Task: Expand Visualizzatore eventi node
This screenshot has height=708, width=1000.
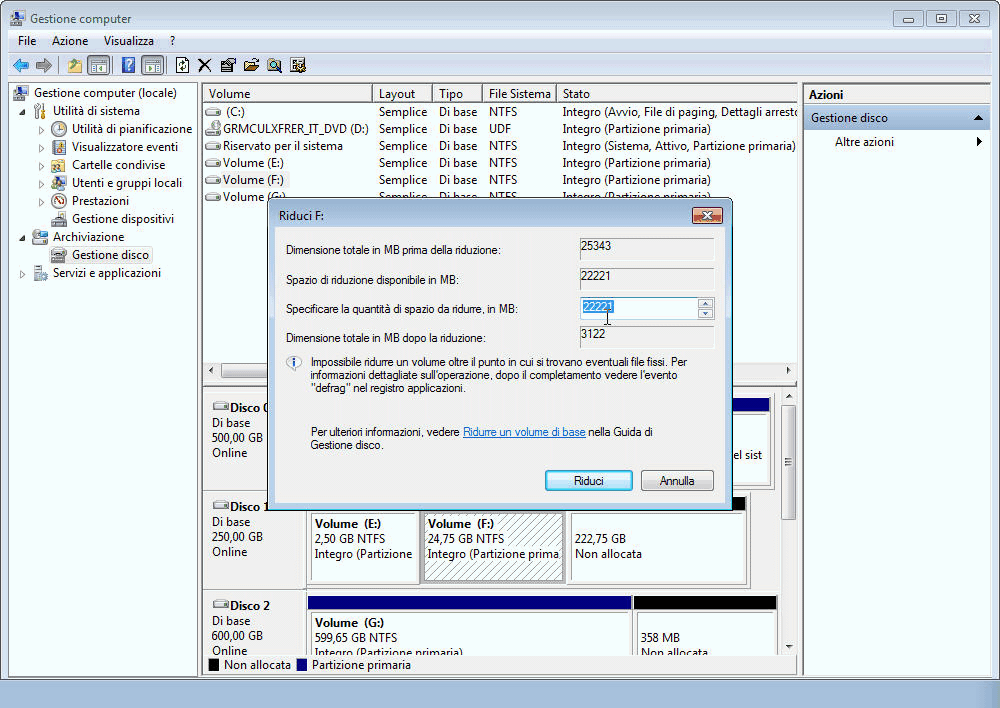Action: (x=41, y=148)
